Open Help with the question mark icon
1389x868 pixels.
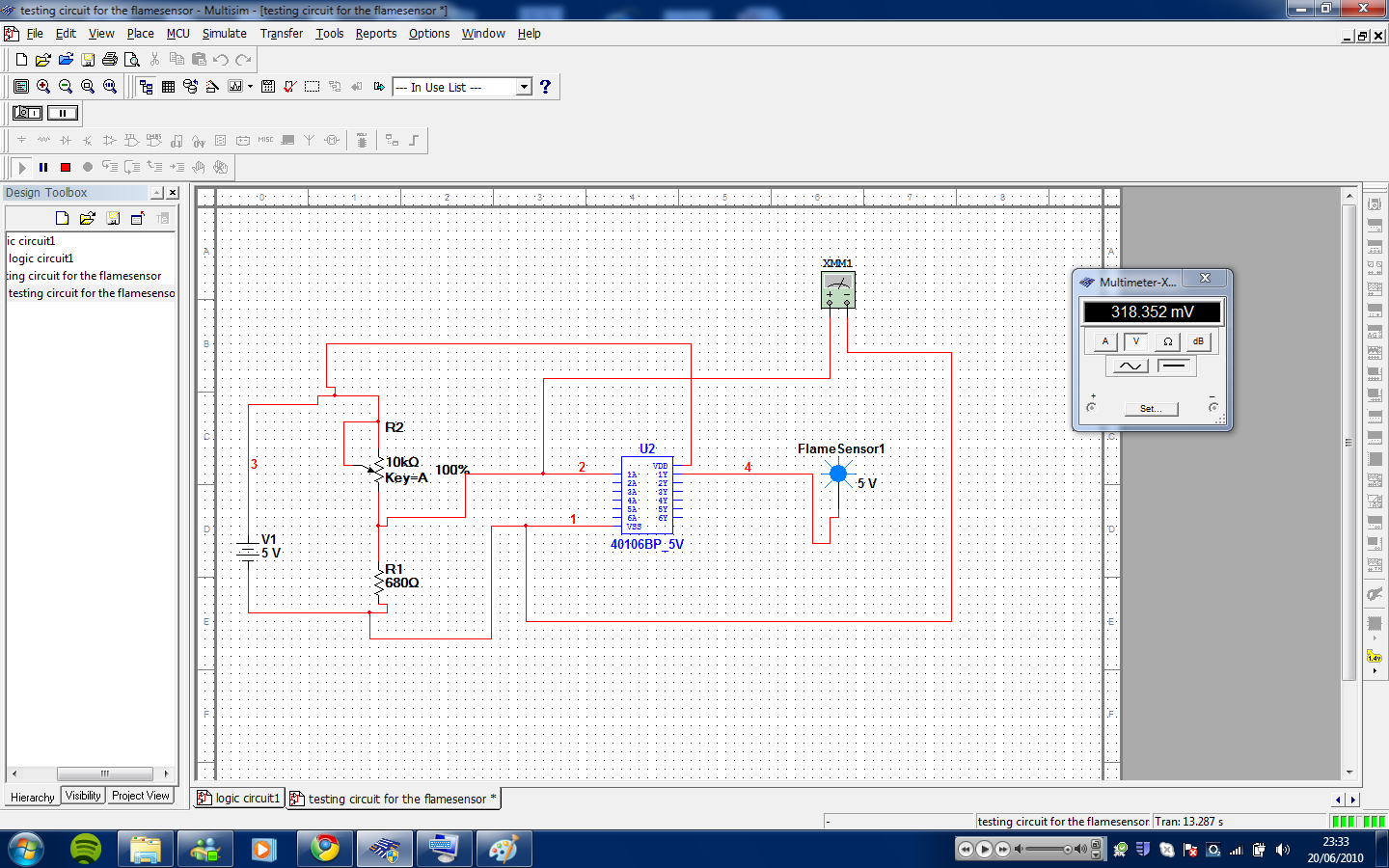click(x=546, y=87)
